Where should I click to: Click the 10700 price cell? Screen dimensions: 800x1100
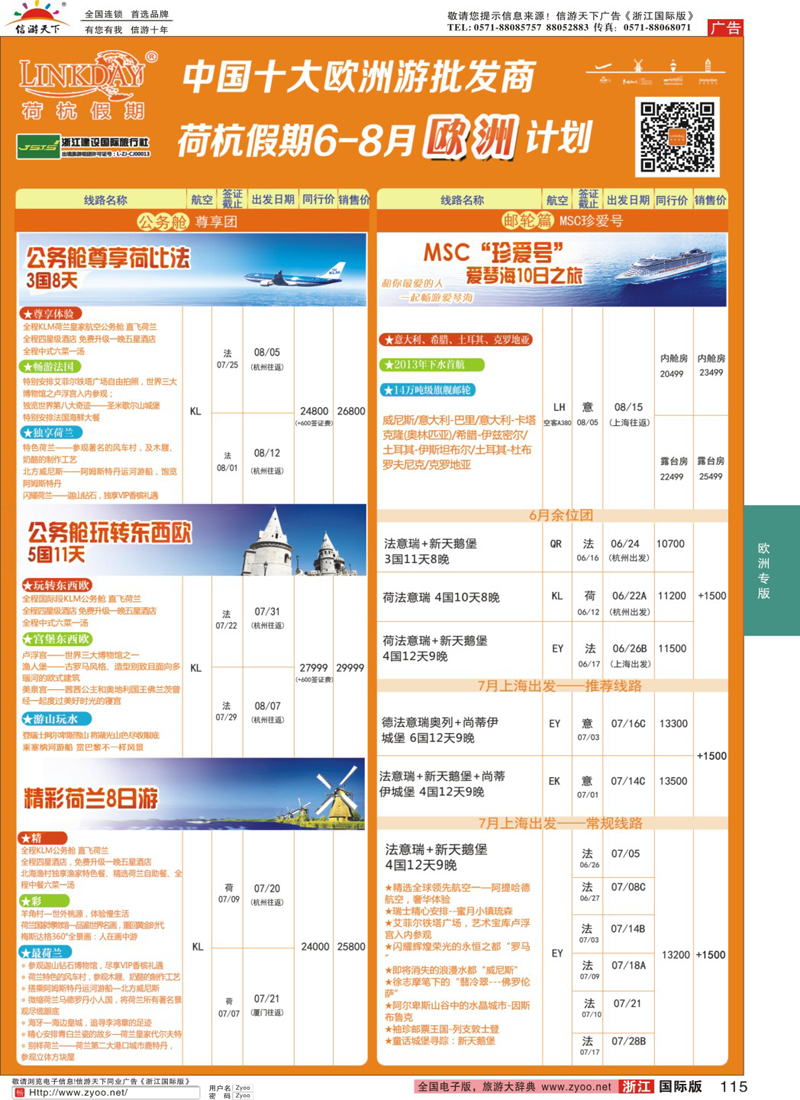coord(671,544)
